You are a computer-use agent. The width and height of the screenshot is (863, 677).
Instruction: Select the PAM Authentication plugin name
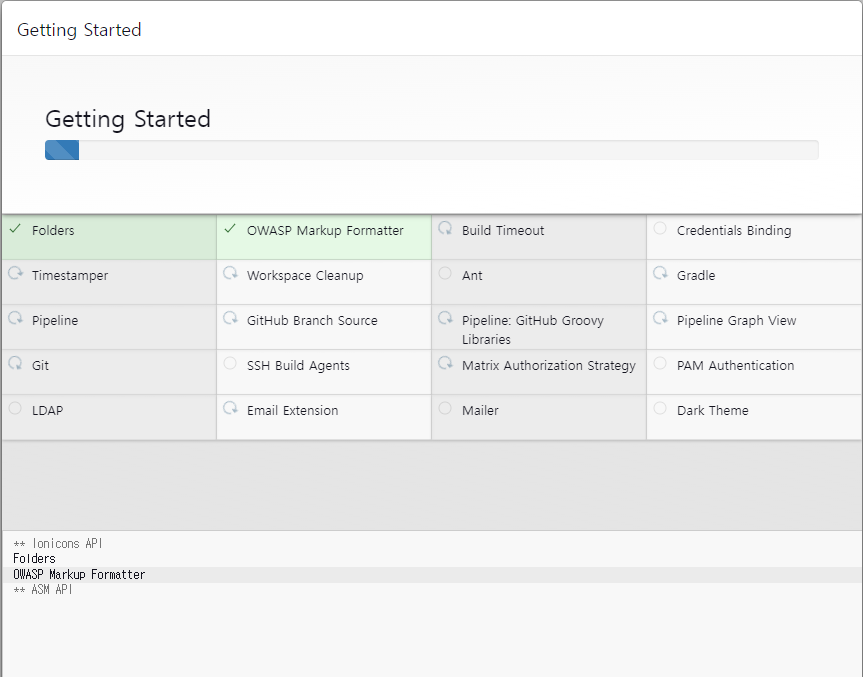(735, 365)
